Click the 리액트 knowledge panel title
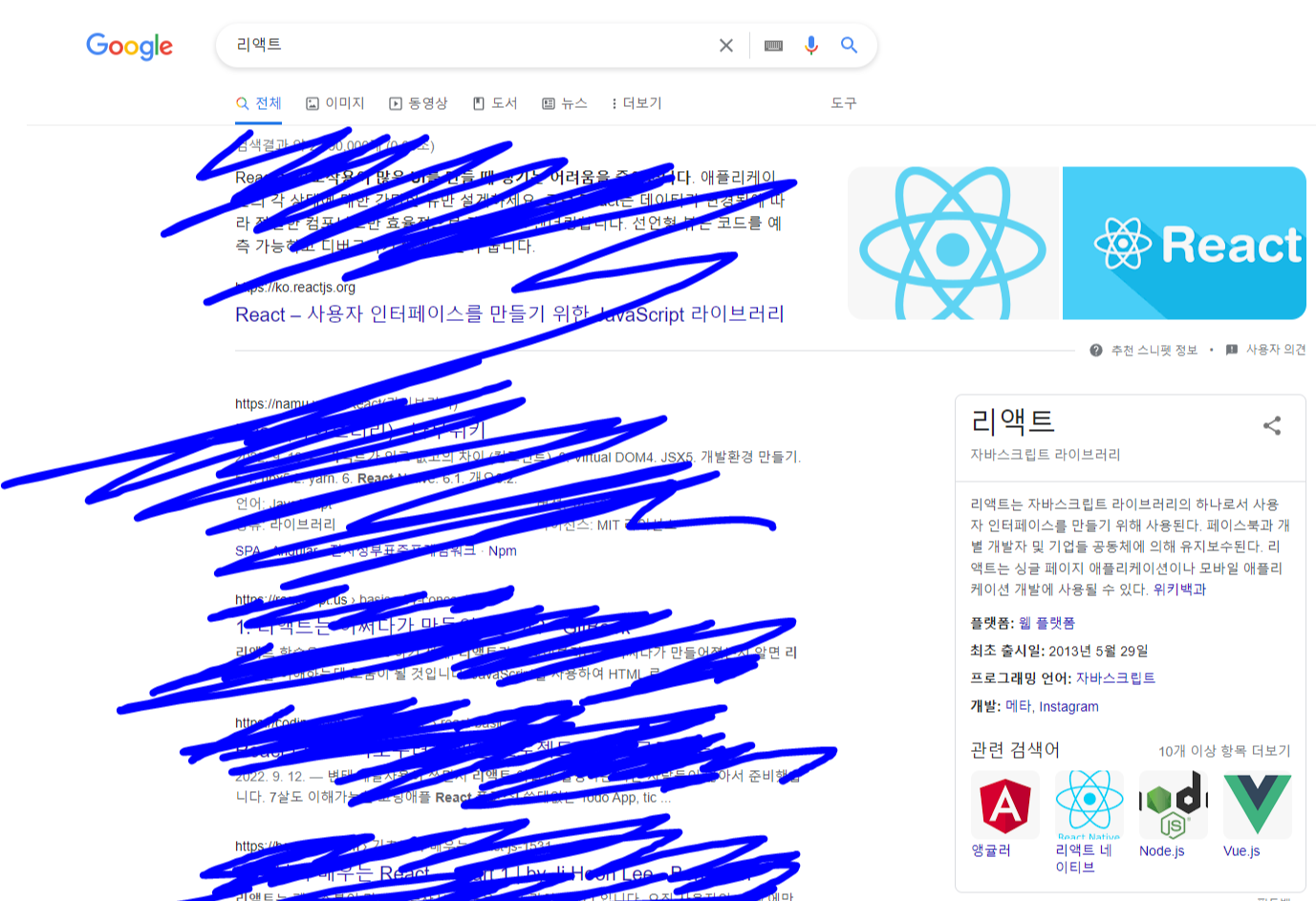 [x=1012, y=421]
